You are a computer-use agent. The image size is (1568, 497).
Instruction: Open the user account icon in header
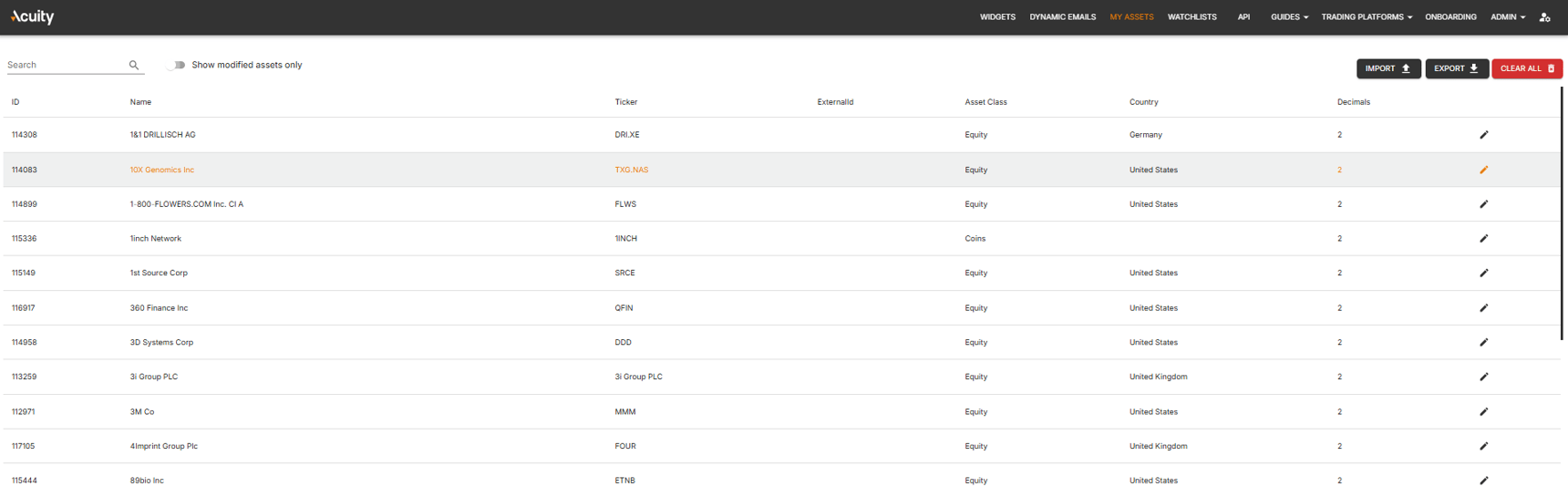pos(1544,17)
